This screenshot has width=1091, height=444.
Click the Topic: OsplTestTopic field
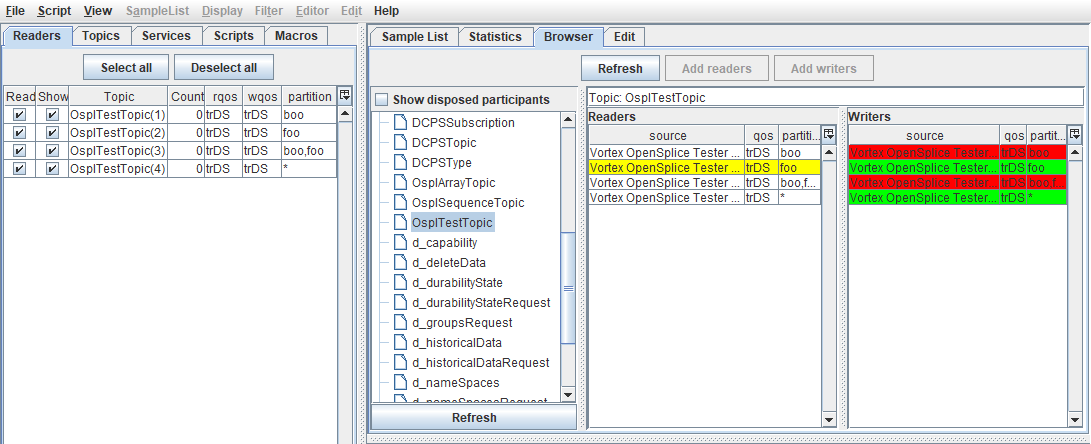835,97
